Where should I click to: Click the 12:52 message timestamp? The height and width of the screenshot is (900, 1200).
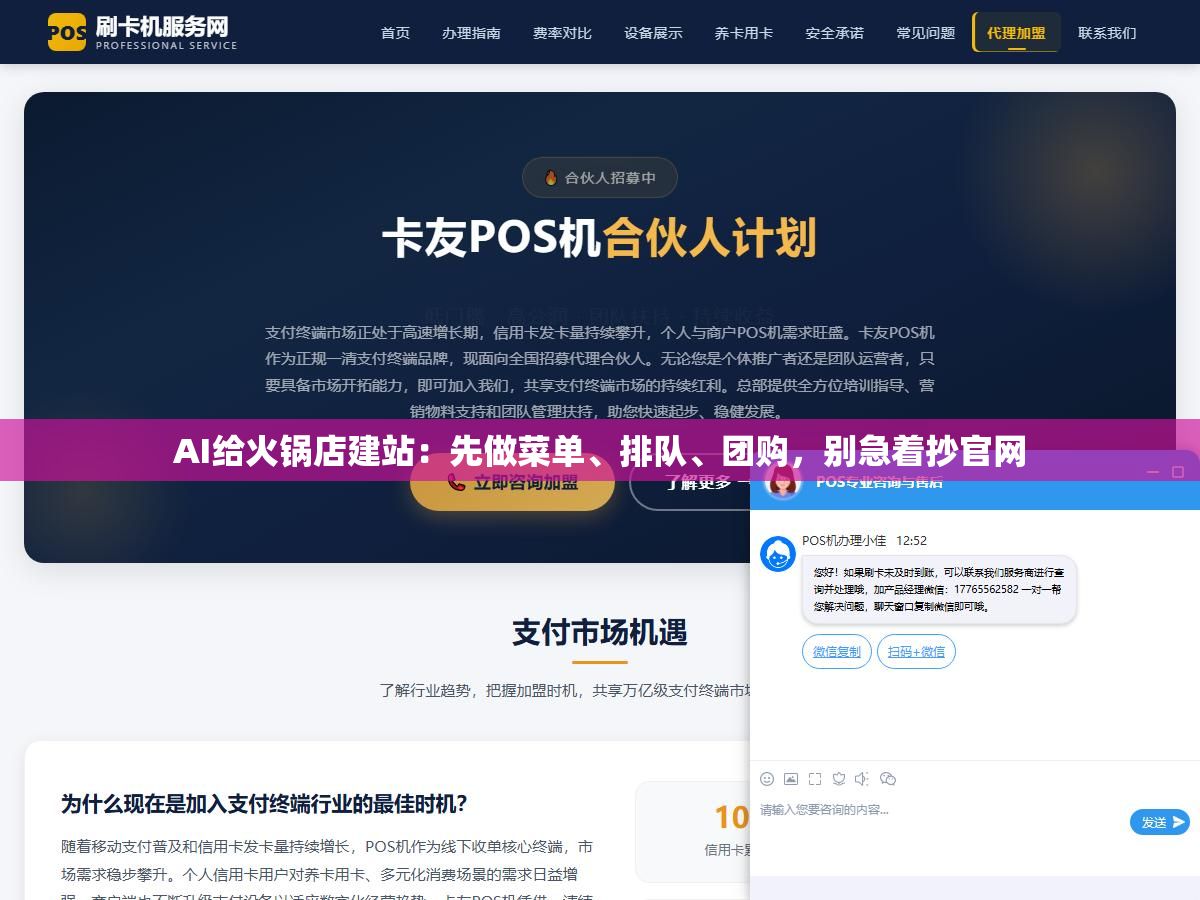911,540
